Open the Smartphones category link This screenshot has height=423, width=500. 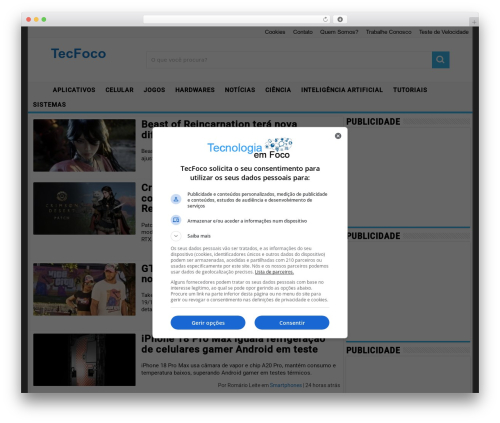[x=286, y=385]
